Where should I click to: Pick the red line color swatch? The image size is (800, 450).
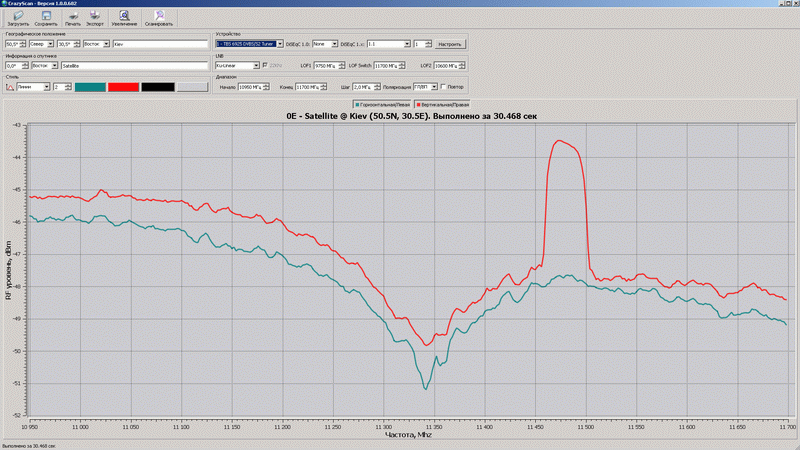coord(123,87)
